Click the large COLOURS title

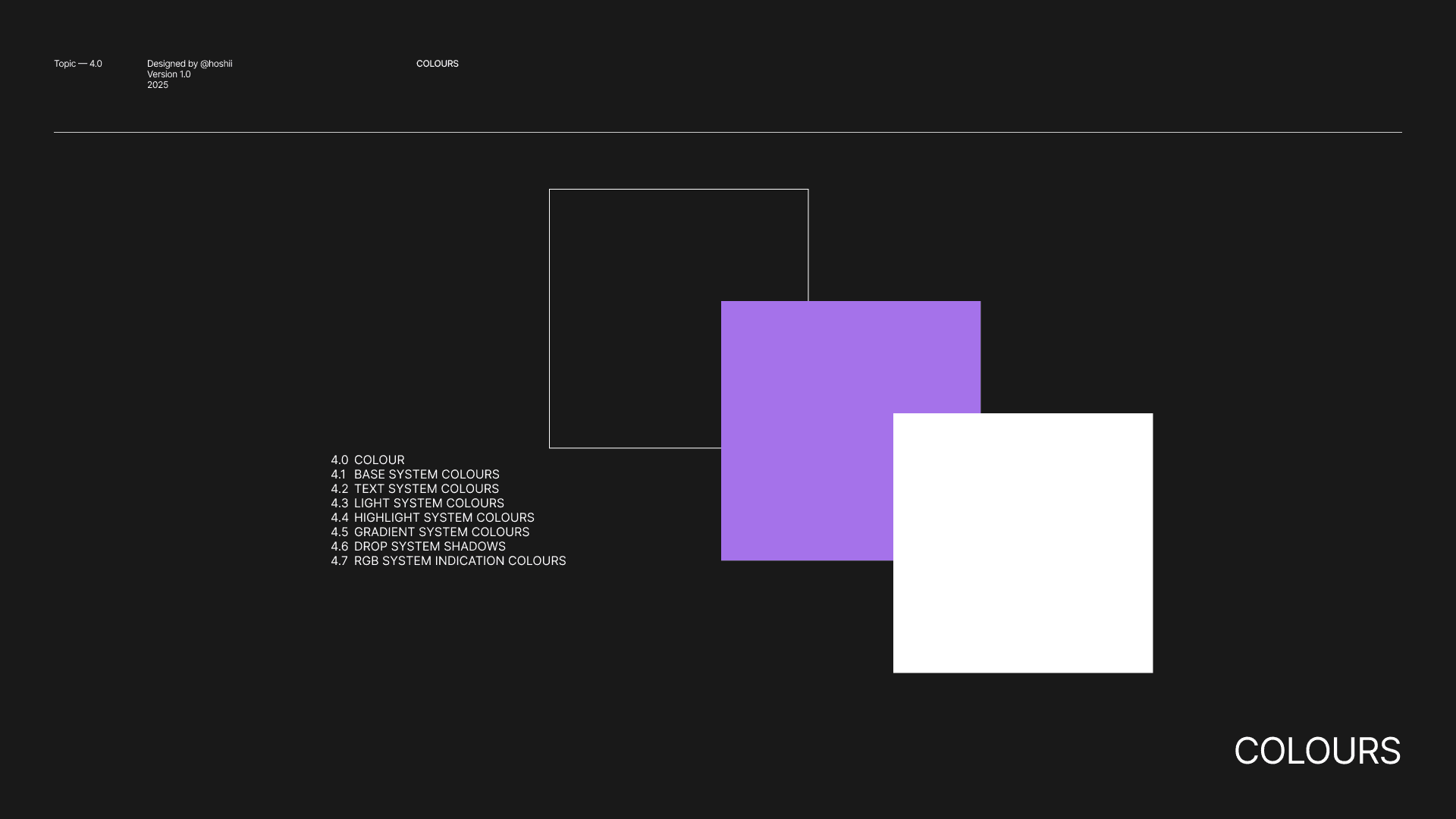1316,751
